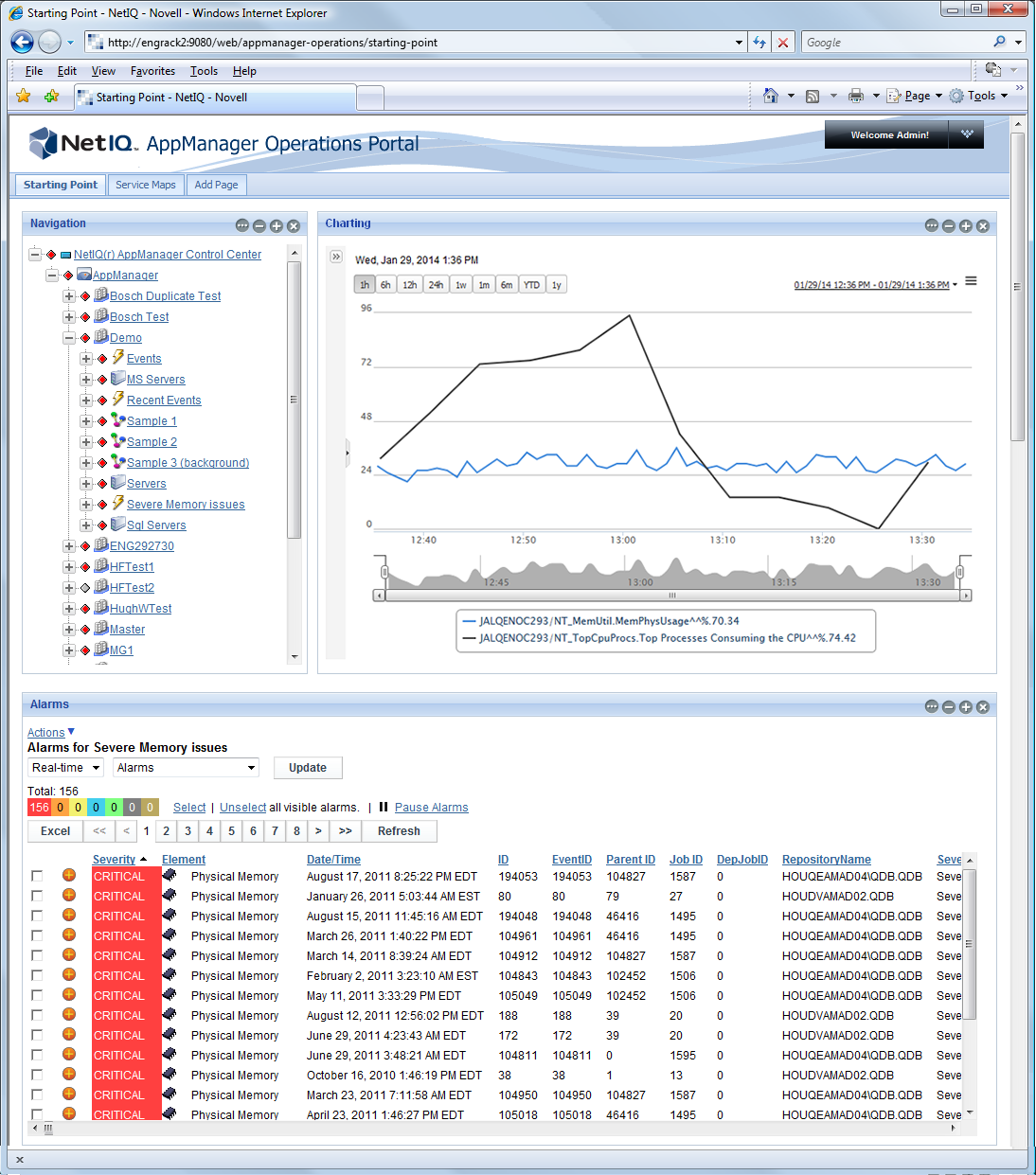Screen dimensions: 1036x1175
Task: Expand the Severe Memory issues node
Action: coord(86,505)
